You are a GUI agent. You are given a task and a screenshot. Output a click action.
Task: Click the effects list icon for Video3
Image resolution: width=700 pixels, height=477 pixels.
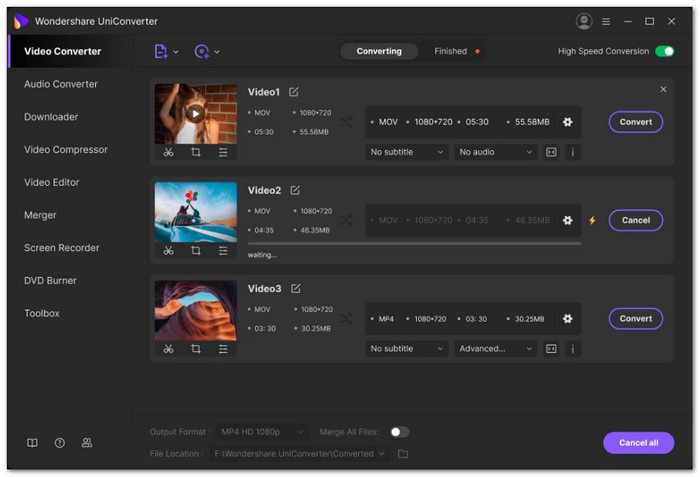click(x=223, y=349)
